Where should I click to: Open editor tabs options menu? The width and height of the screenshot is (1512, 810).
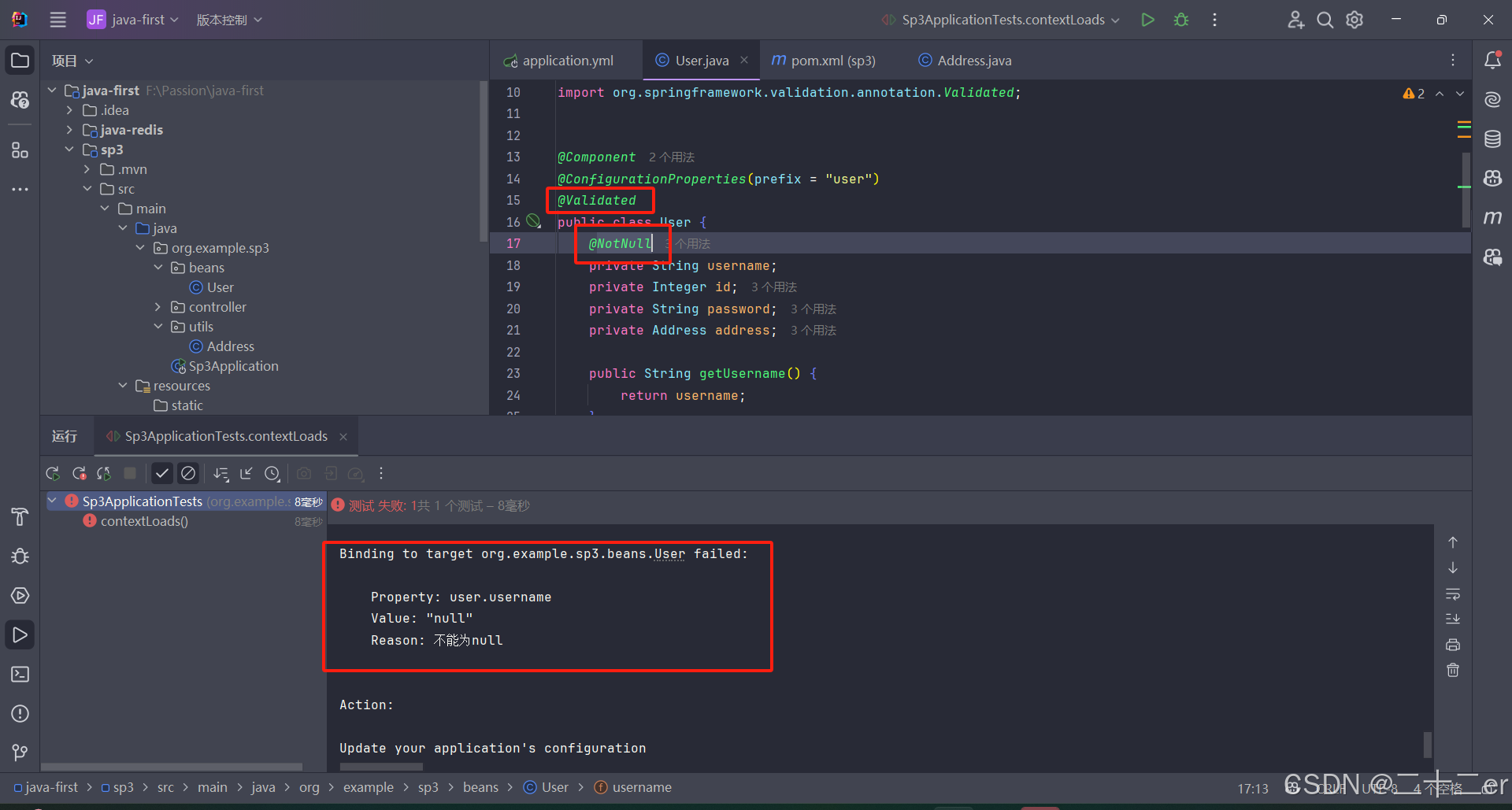(x=1453, y=60)
